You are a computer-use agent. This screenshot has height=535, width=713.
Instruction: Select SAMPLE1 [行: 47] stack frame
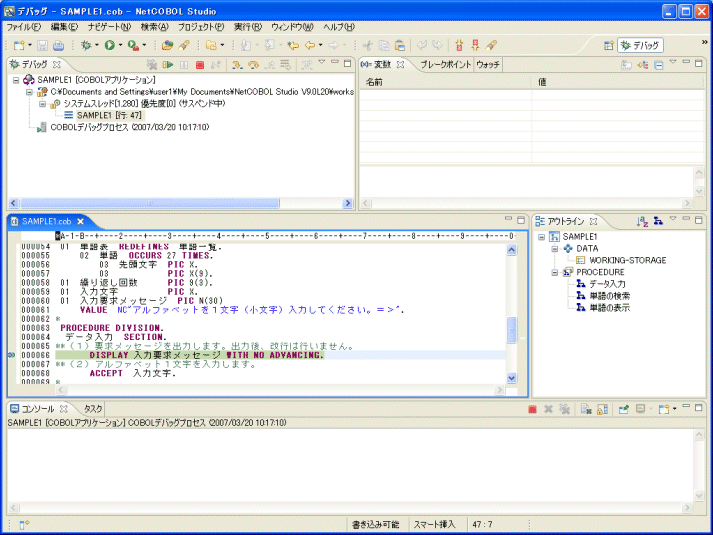[109, 115]
